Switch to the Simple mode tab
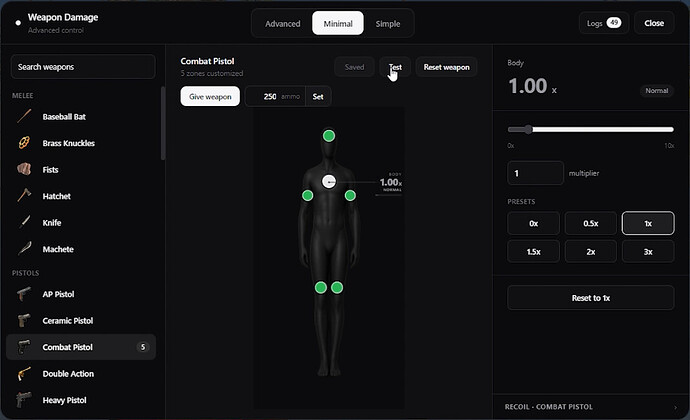 [x=388, y=23]
